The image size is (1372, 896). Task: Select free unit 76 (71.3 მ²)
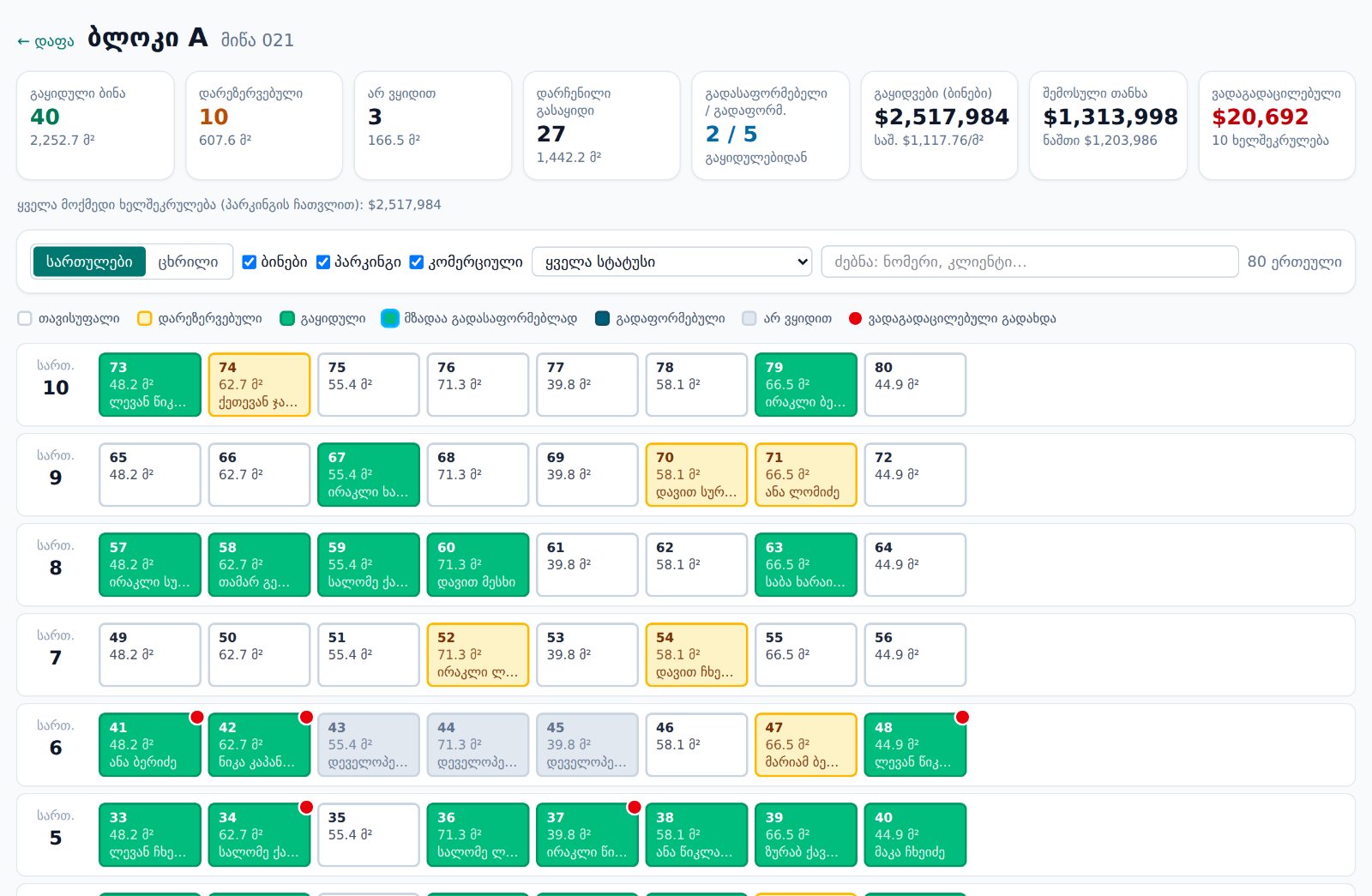click(x=478, y=385)
